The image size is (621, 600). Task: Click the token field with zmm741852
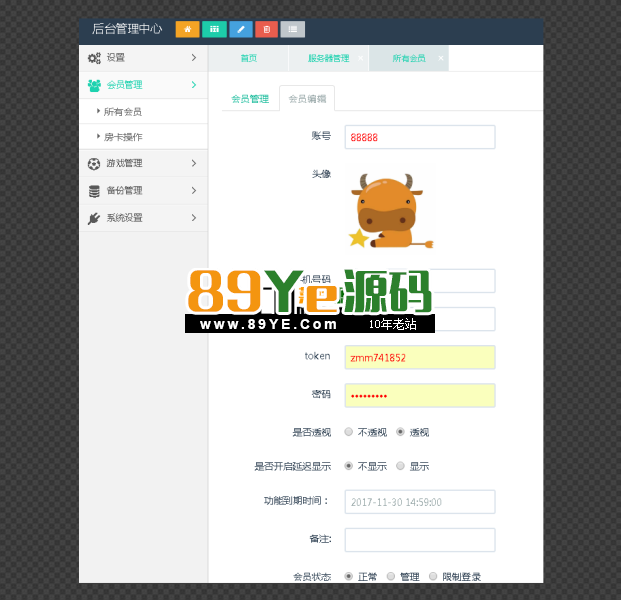[x=420, y=357]
